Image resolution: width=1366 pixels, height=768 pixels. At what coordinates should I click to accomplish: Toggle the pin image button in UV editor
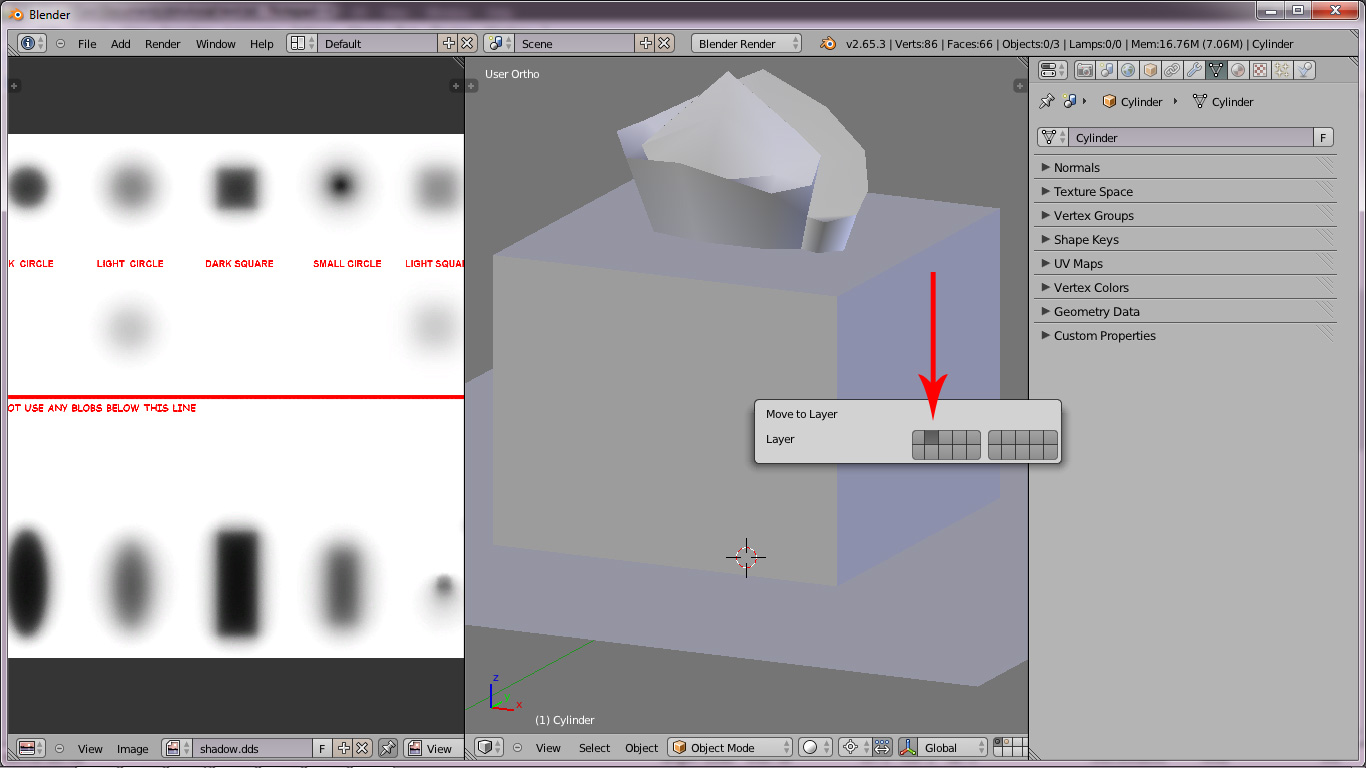pos(387,748)
